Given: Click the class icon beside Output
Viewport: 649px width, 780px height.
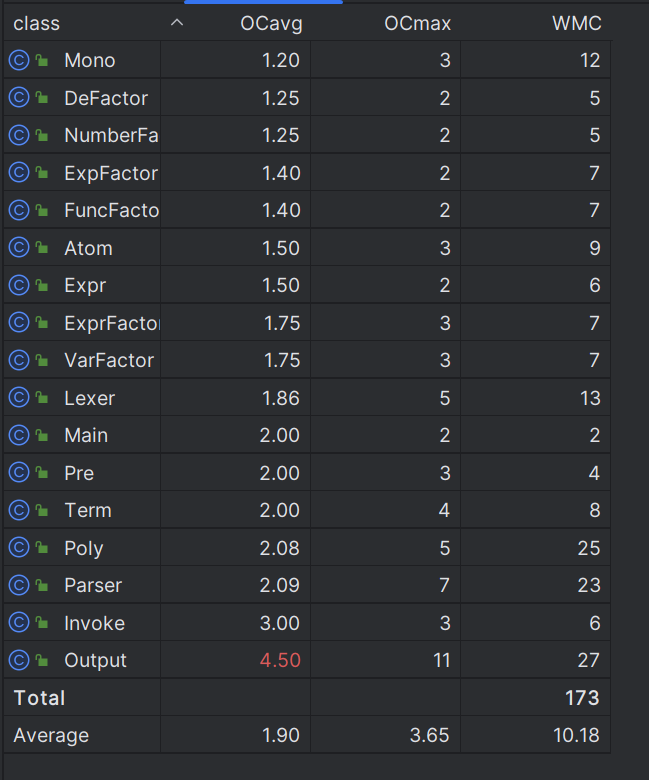Looking at the screenshot, I should coord(19,660).
